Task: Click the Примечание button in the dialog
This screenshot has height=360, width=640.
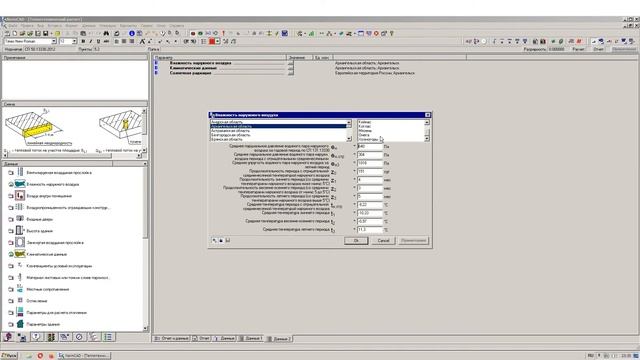Action: 413,240
